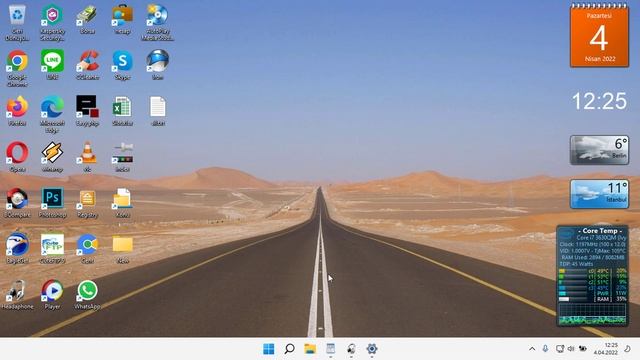Open the Berlin 6° weather gadget

pos(599,150)
